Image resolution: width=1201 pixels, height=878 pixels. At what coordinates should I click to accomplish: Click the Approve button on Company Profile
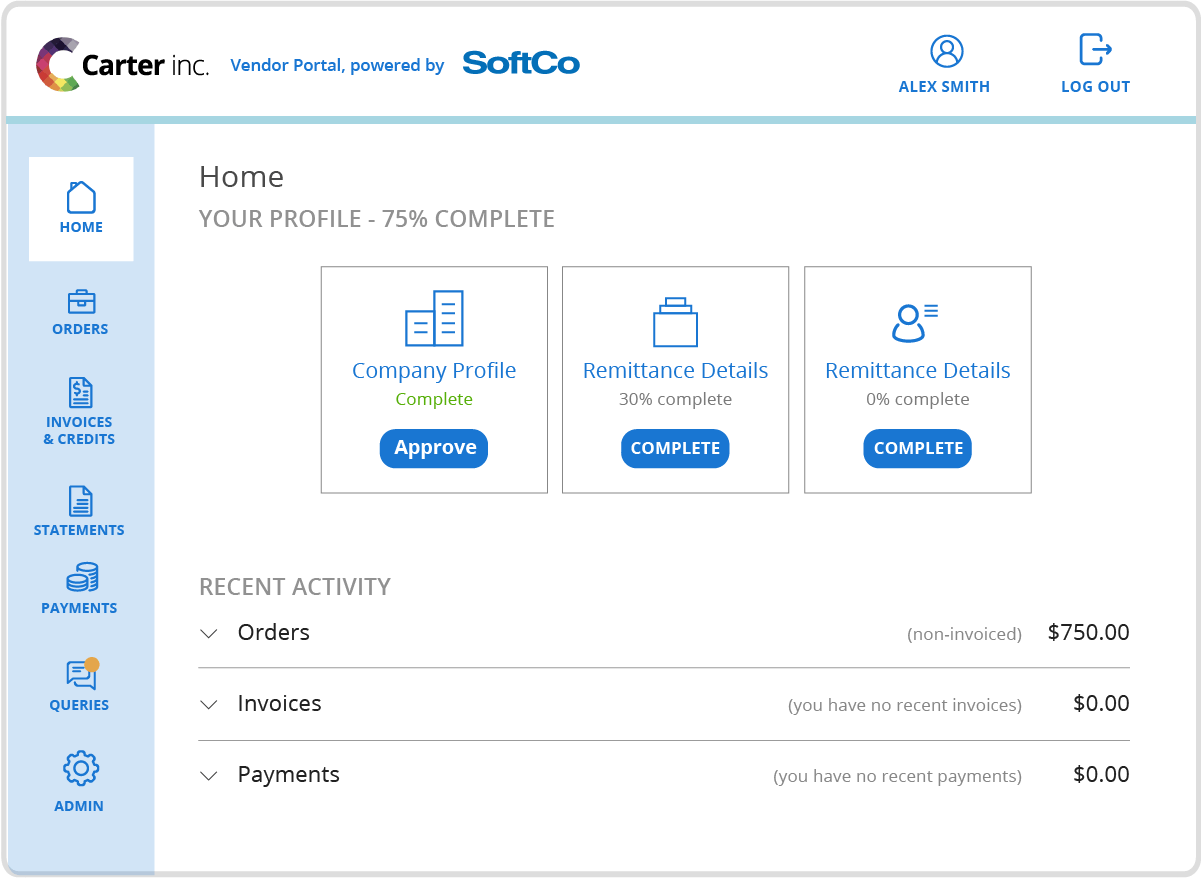(434, 448)
